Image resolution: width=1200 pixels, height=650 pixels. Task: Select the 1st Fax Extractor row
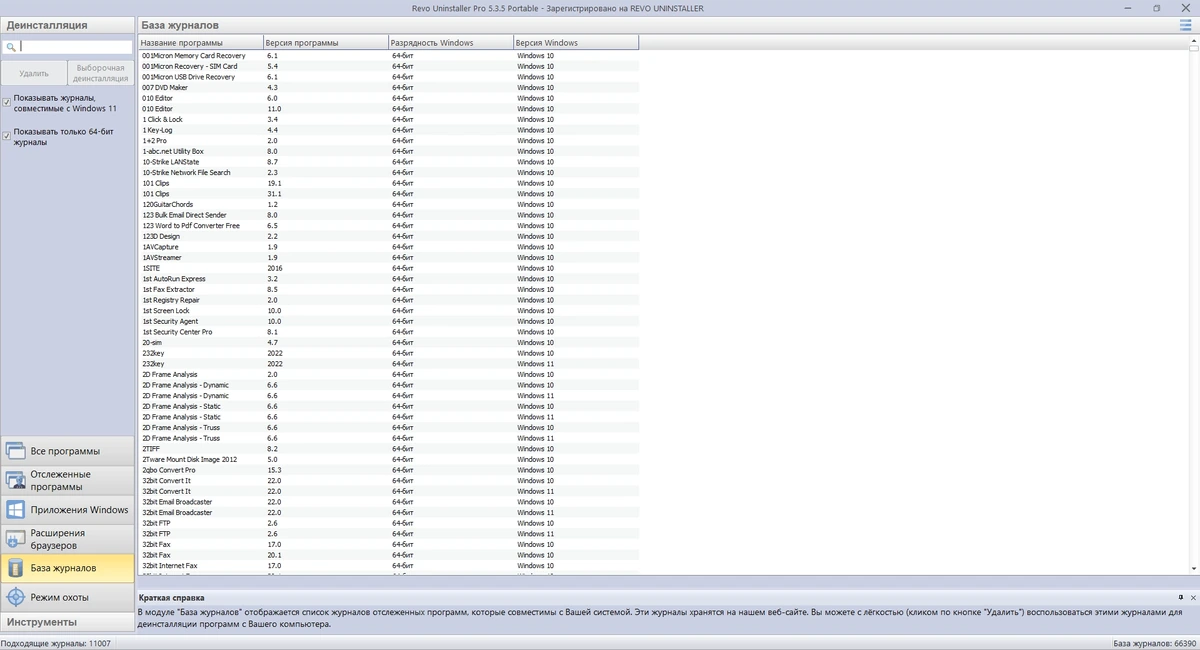[x=388, y=289]
